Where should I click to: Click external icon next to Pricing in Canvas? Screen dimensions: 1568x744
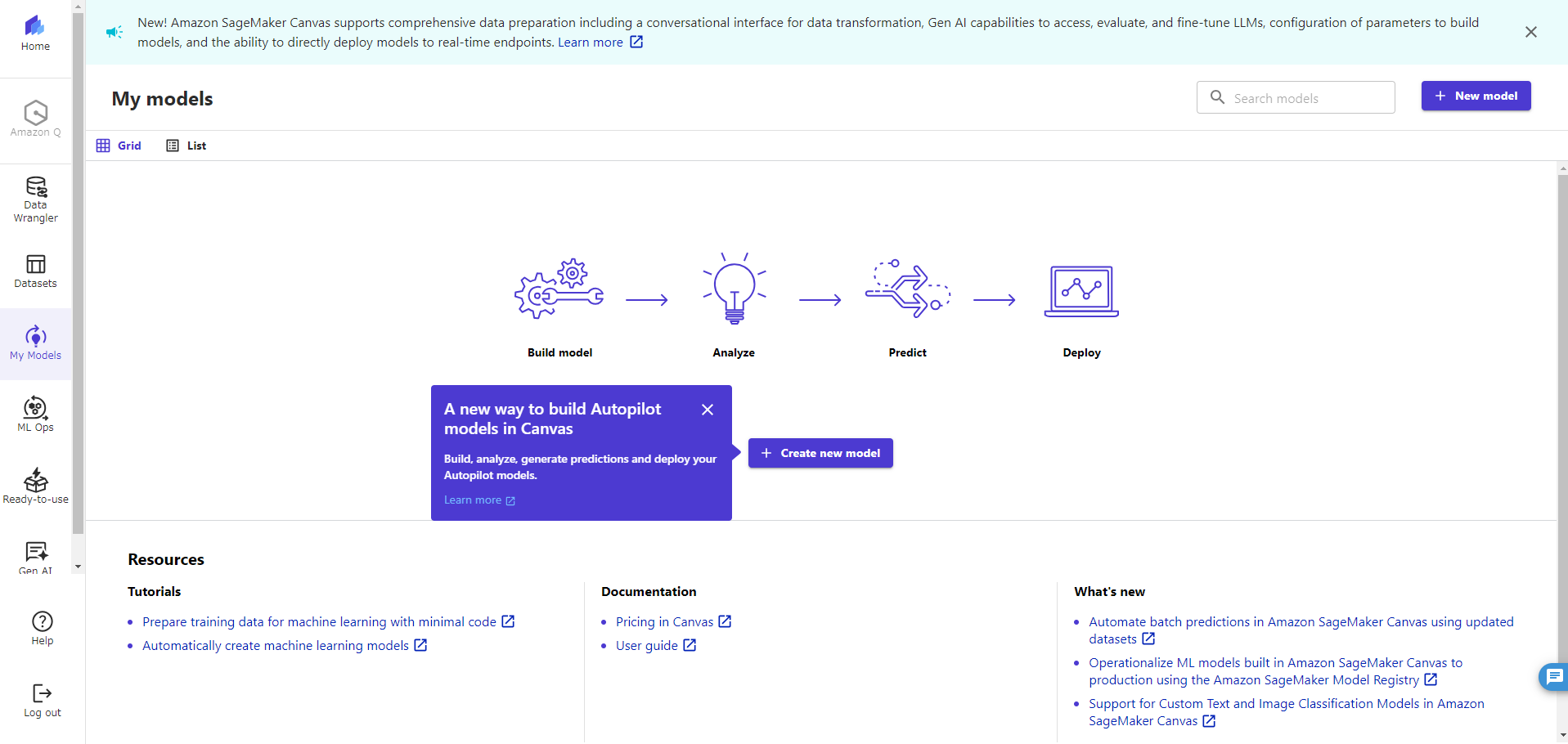point(725,621)
